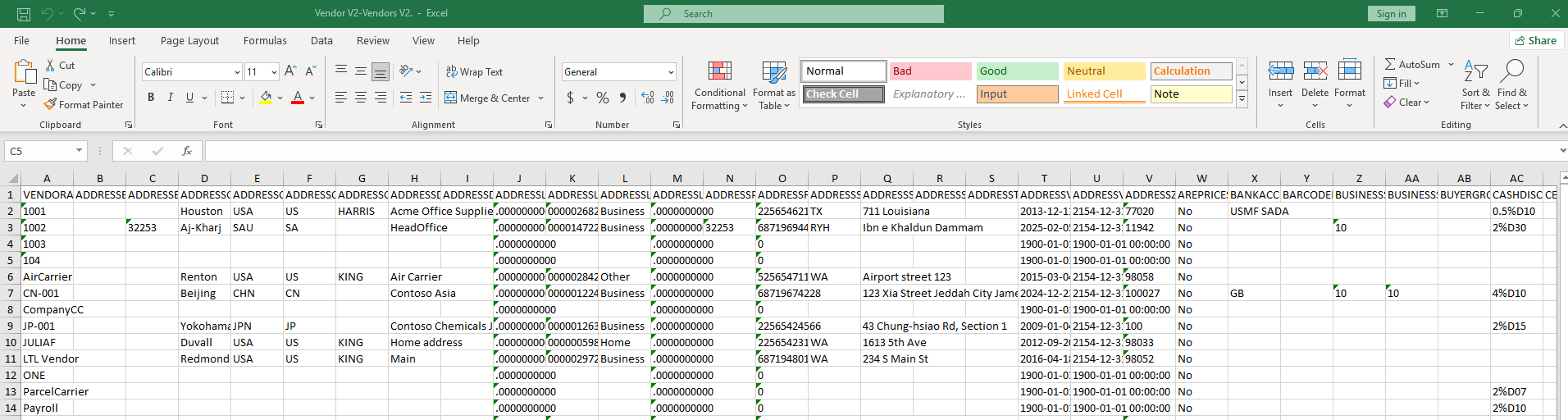The width and height of the screenshot is (1568, 420).
Task: Click Insert Function fx icon
Action: tap(187, 151)
